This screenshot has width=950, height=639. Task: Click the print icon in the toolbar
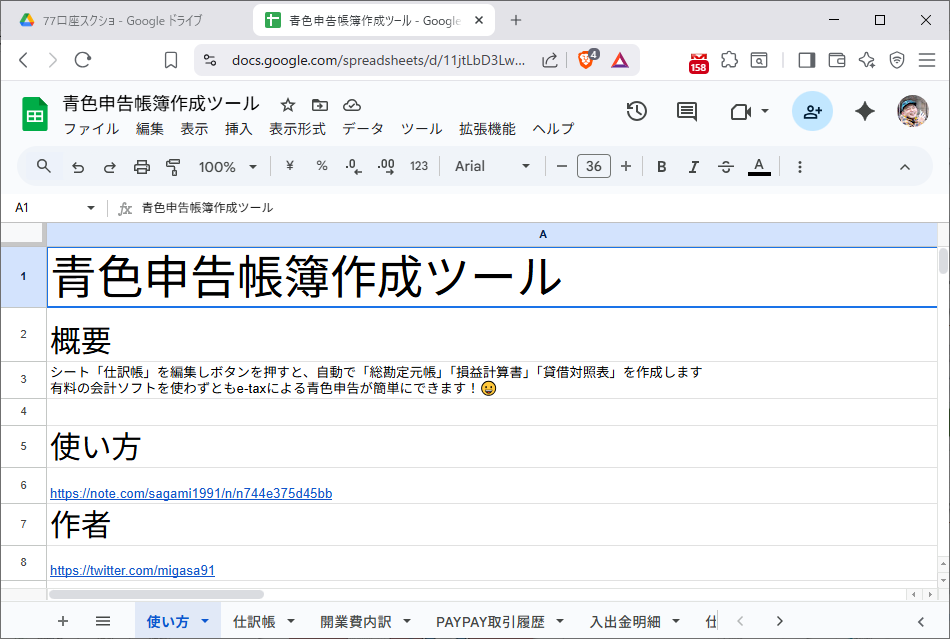tap(141, 166)
